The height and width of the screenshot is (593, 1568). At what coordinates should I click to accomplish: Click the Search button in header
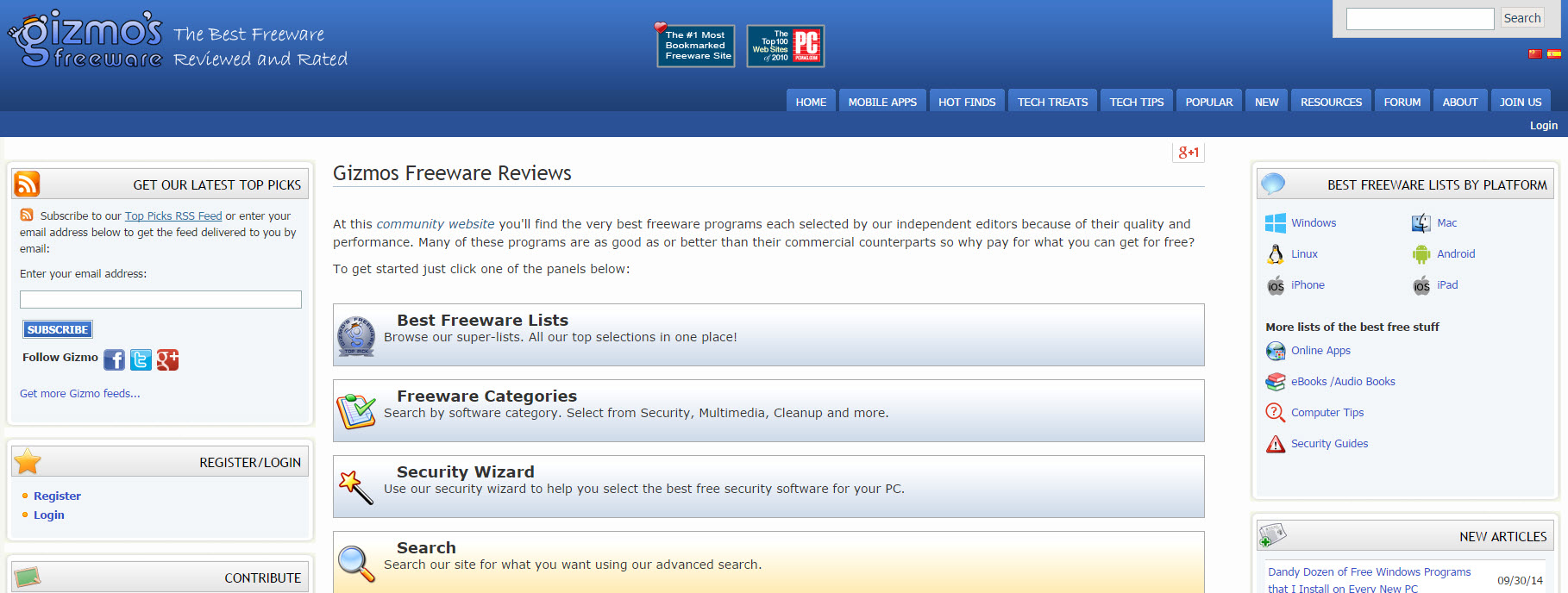point(1521,18)
